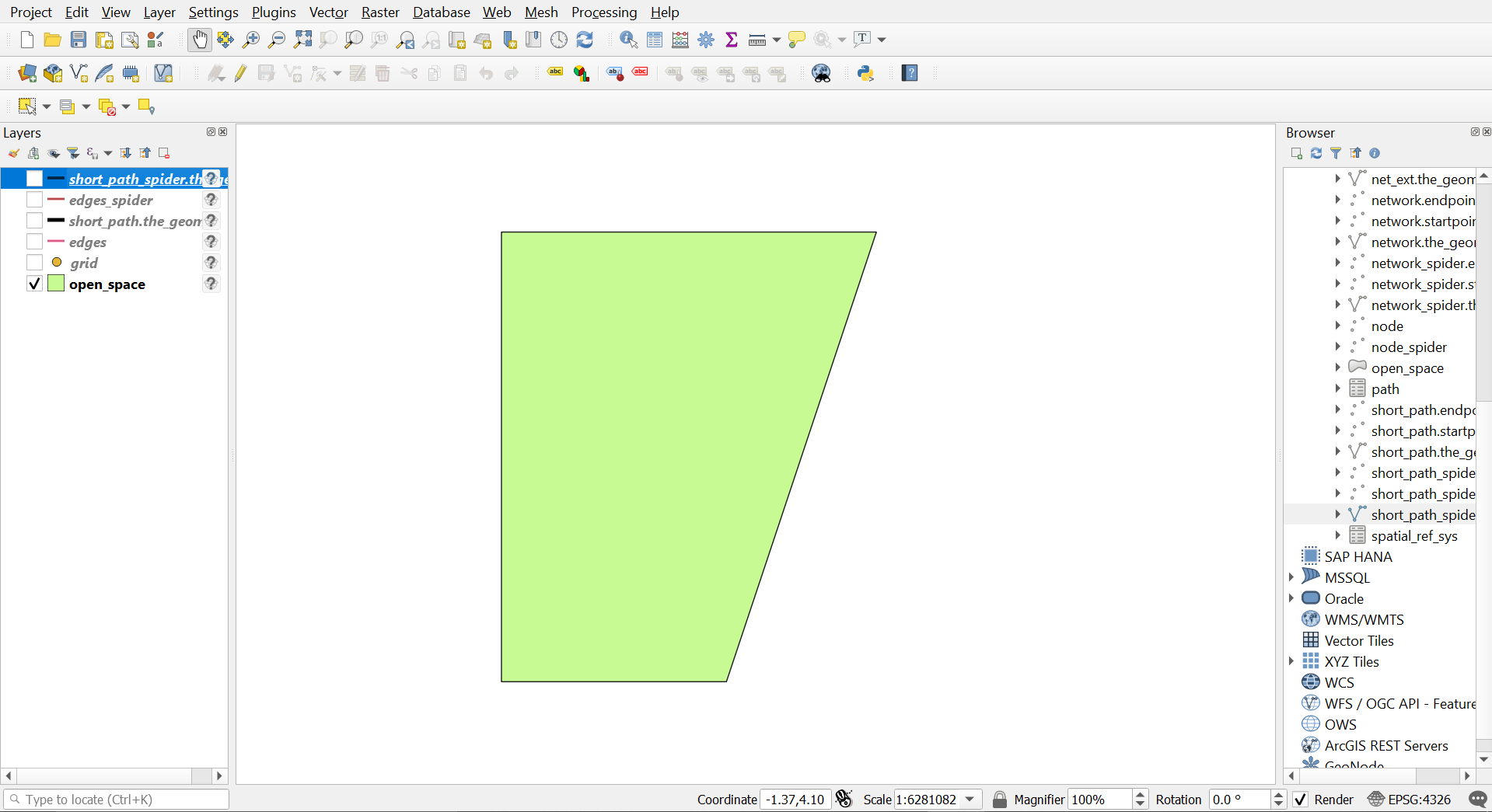The image size is (1492, 812).
Task: Open the Database menu
Action: pos(442,12)
